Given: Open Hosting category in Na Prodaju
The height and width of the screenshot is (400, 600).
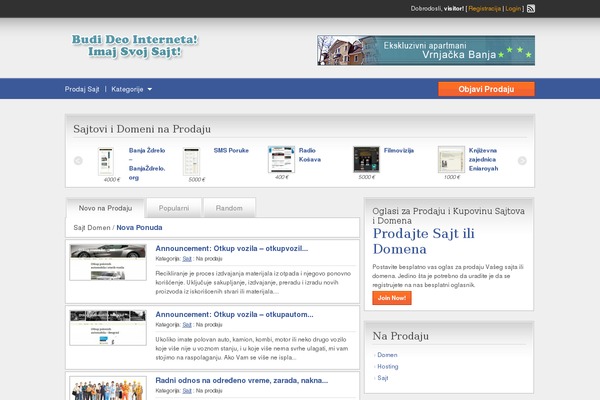Looking at the screenshot, I should (388, 366).
